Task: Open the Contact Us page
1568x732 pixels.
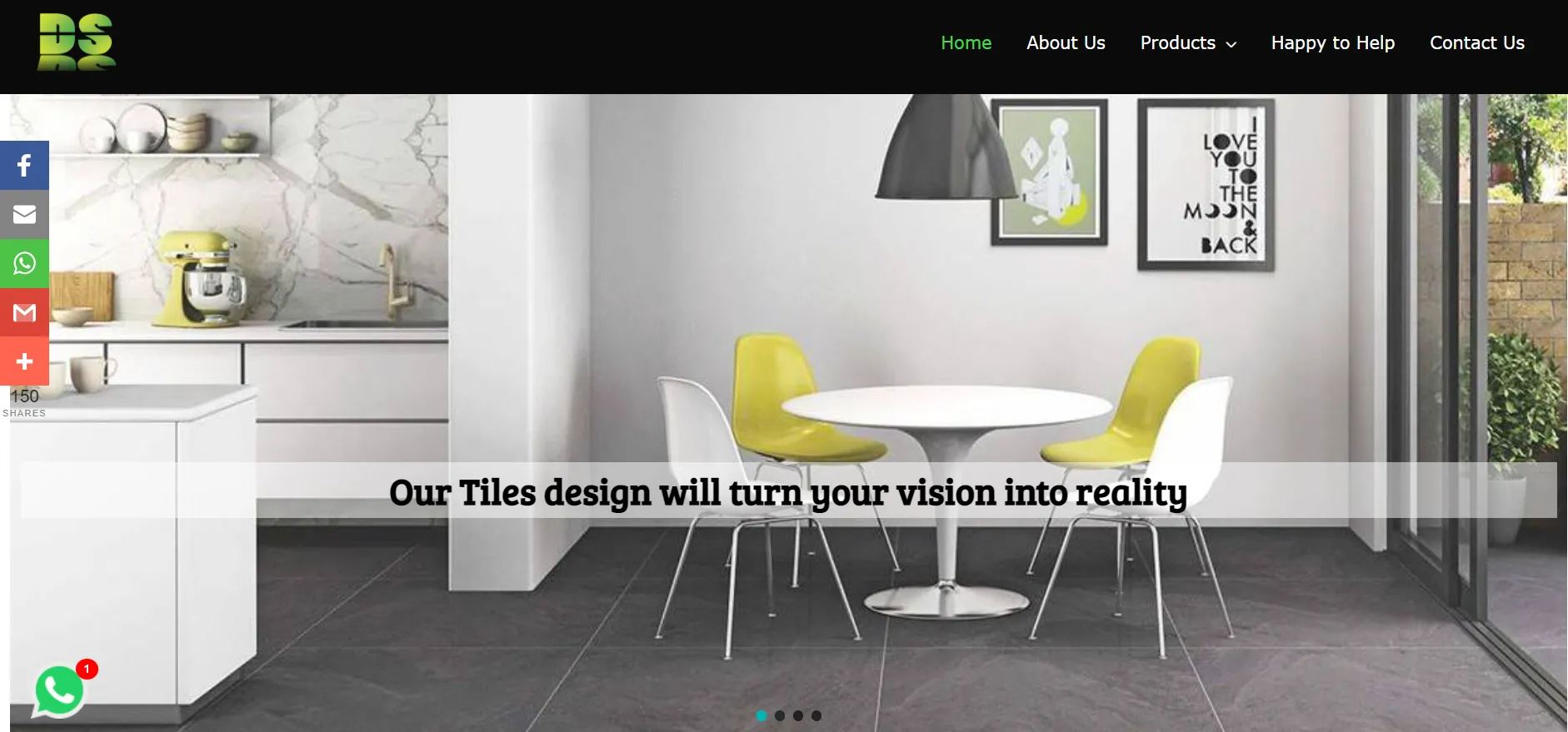Action: pos(1477,42)
